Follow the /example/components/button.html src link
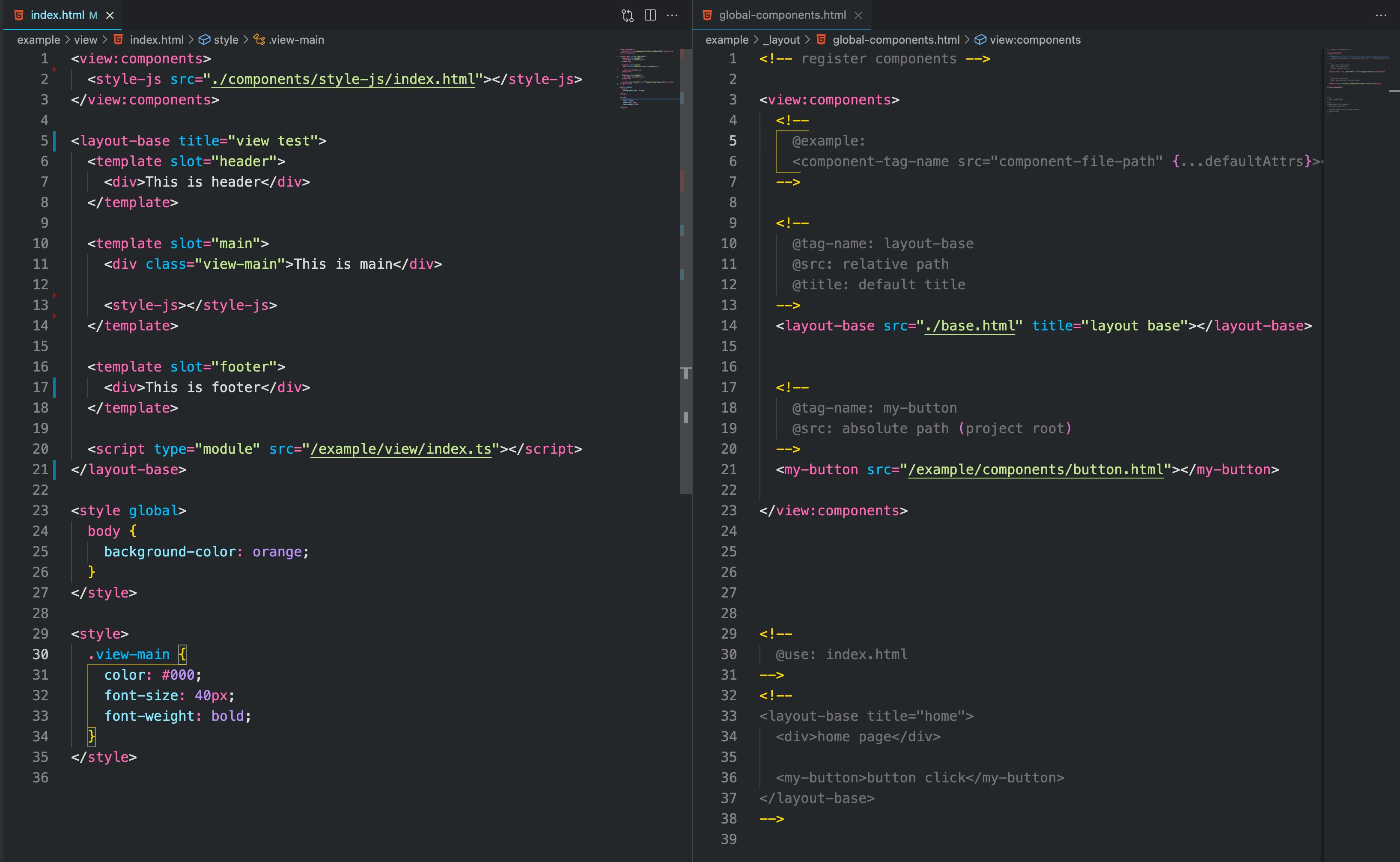This screenshot has height=862, width=1400. point(1035,470)
